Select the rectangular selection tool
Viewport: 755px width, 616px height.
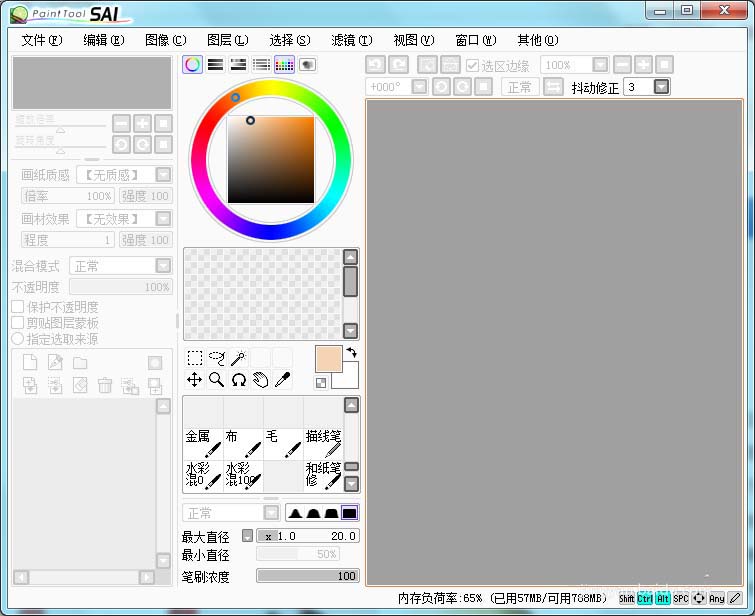[195, 358]
